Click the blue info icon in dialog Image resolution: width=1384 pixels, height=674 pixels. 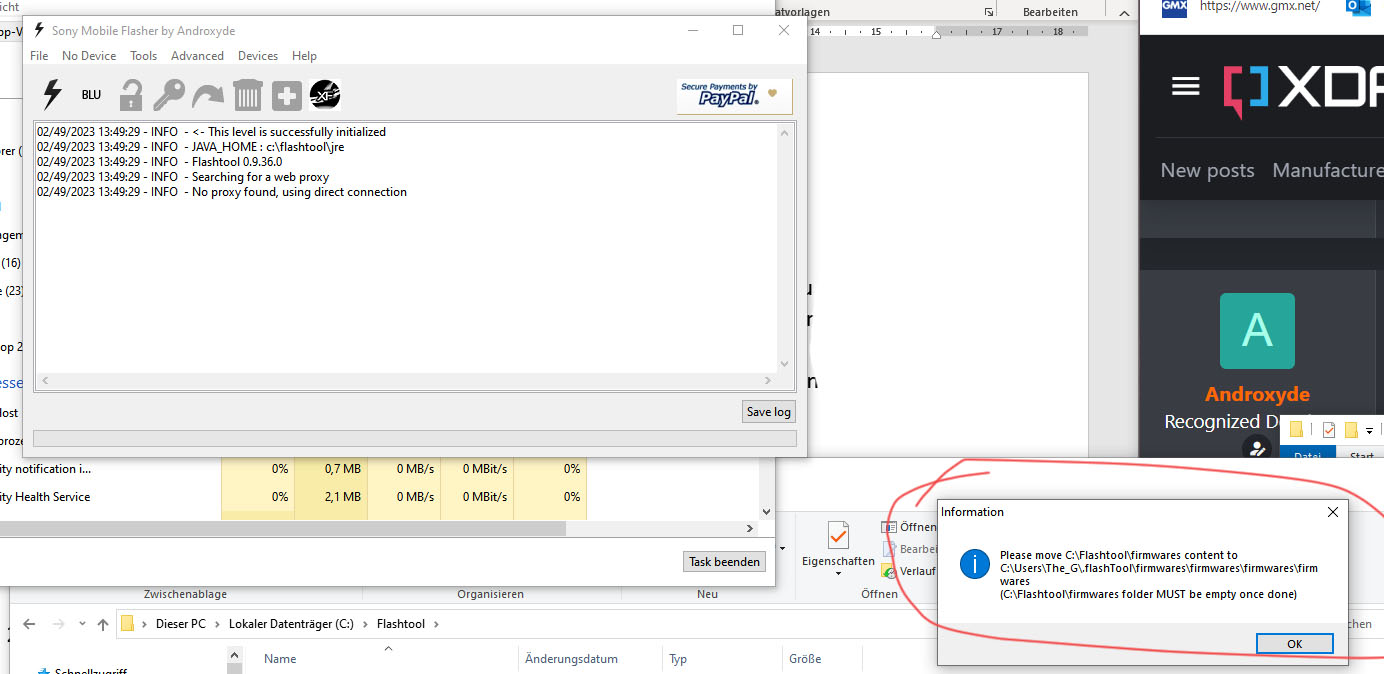click(974, 564)
